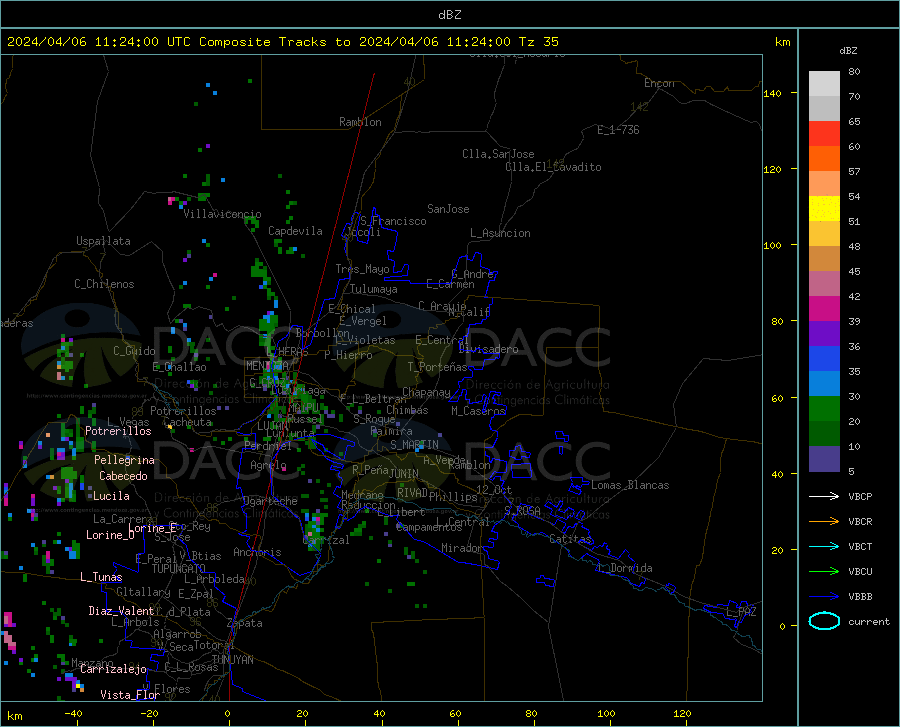This screenshot has width=900, height=727.
Task: Click the S_MARTIN map label
Action: (414, 445)
